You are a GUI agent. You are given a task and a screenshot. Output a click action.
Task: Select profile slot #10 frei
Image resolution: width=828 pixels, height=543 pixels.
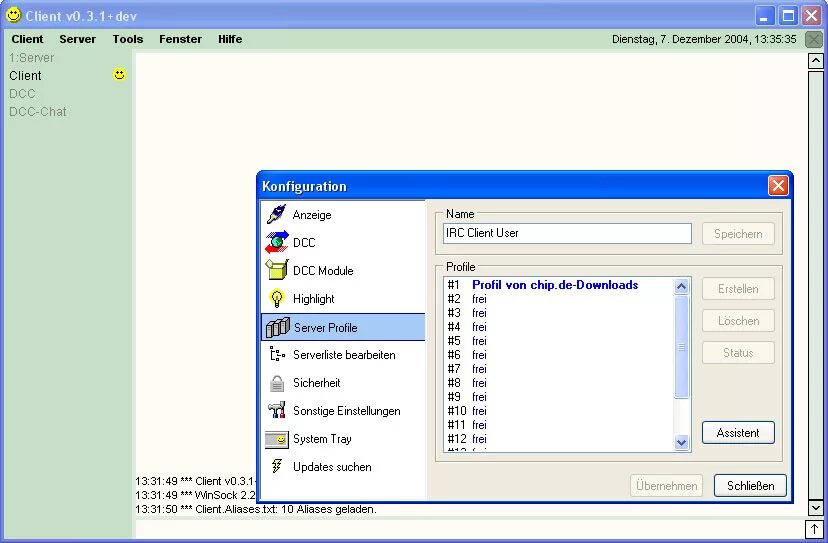[559, 411]
